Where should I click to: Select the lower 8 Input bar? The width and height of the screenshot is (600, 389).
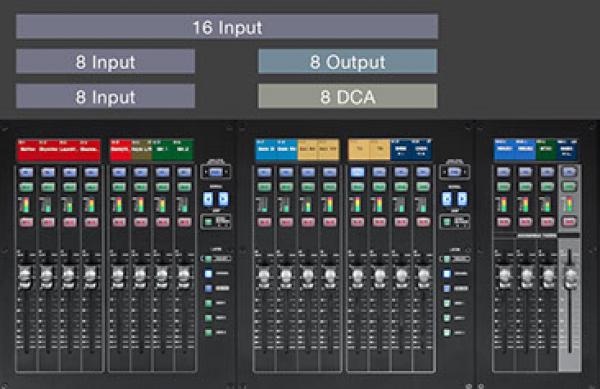pos(106,96)
